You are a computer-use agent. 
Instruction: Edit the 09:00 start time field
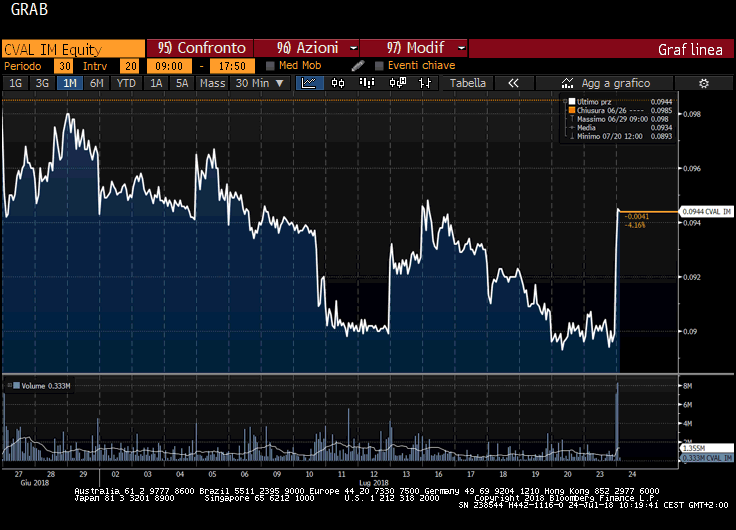[x=169, y=66]
